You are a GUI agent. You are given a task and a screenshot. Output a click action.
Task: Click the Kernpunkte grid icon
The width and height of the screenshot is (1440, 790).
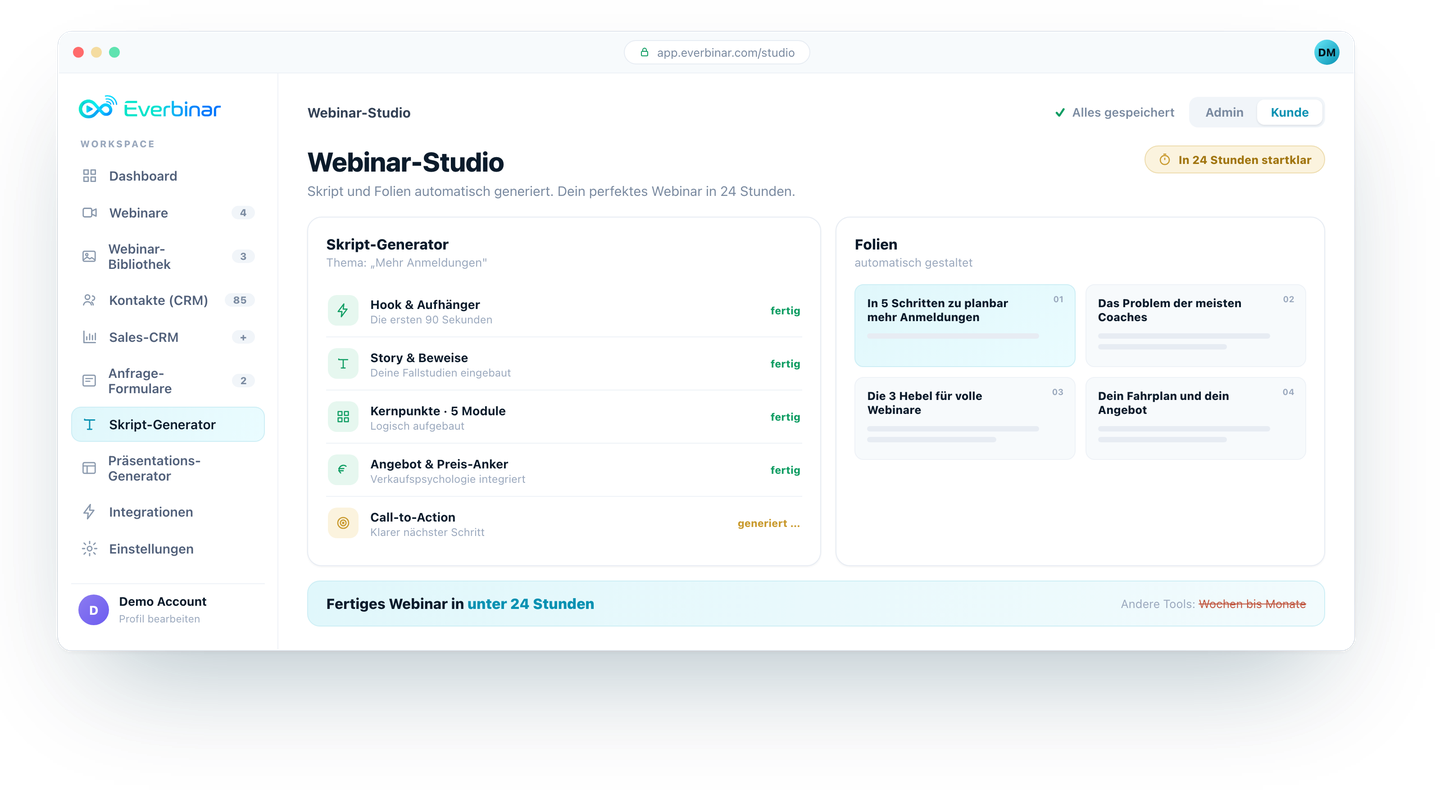pyautogui.click(x=343, y=417)
